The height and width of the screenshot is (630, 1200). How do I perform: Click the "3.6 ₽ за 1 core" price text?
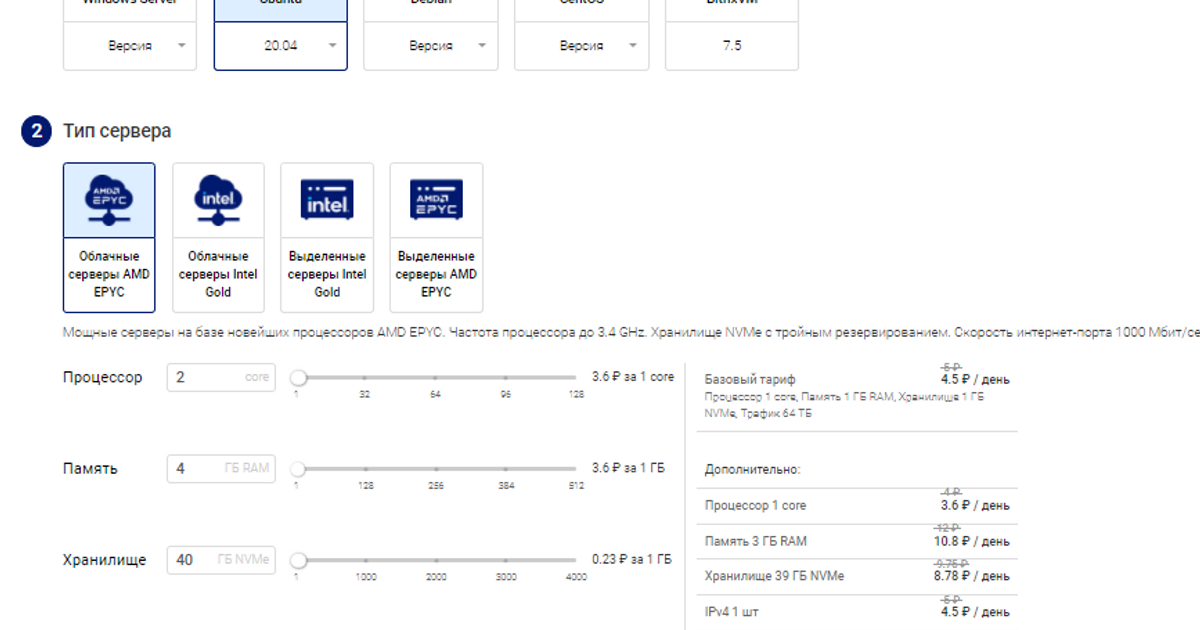tap(633, 377)
